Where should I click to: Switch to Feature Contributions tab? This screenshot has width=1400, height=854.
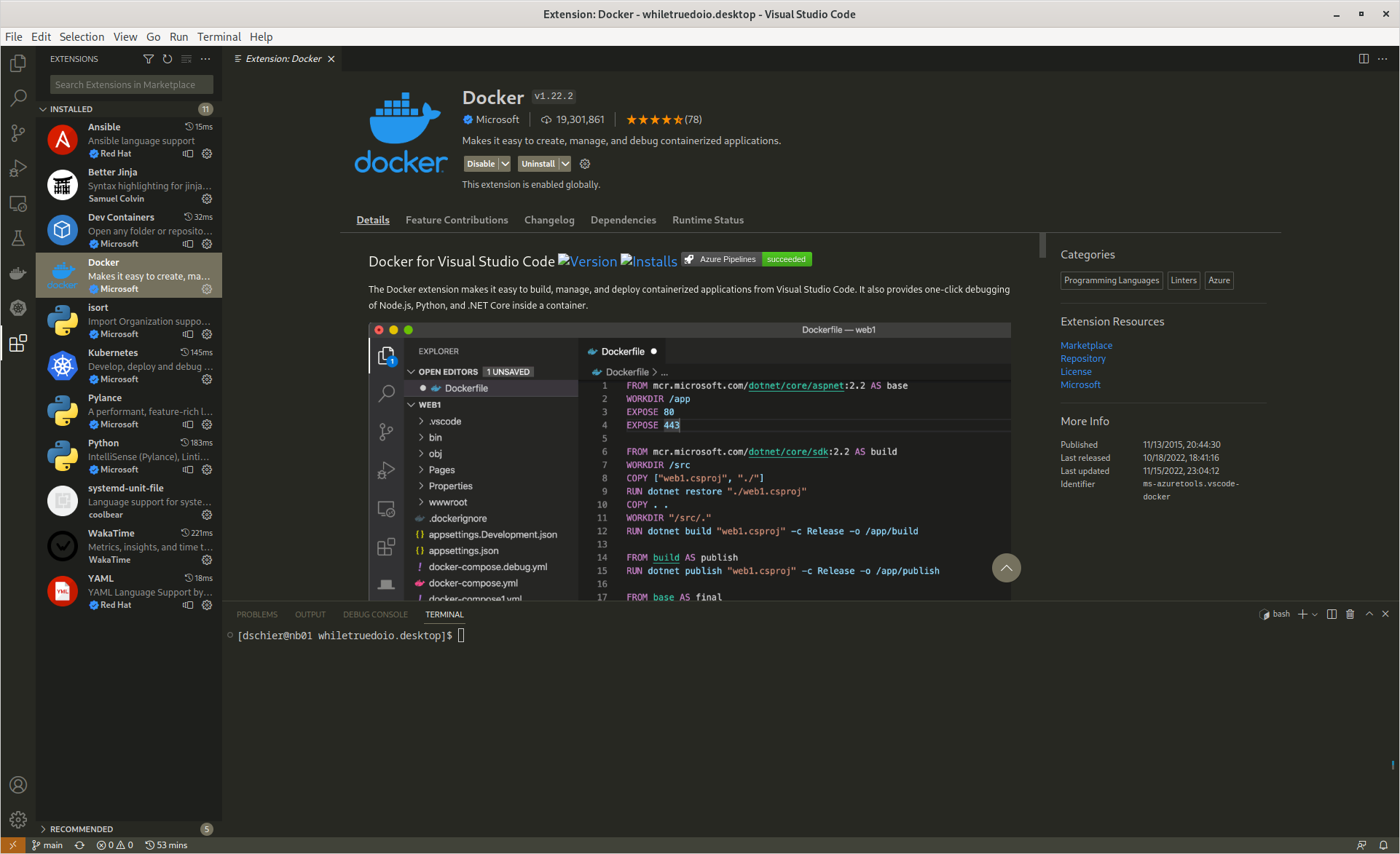[x=457, y=220]
